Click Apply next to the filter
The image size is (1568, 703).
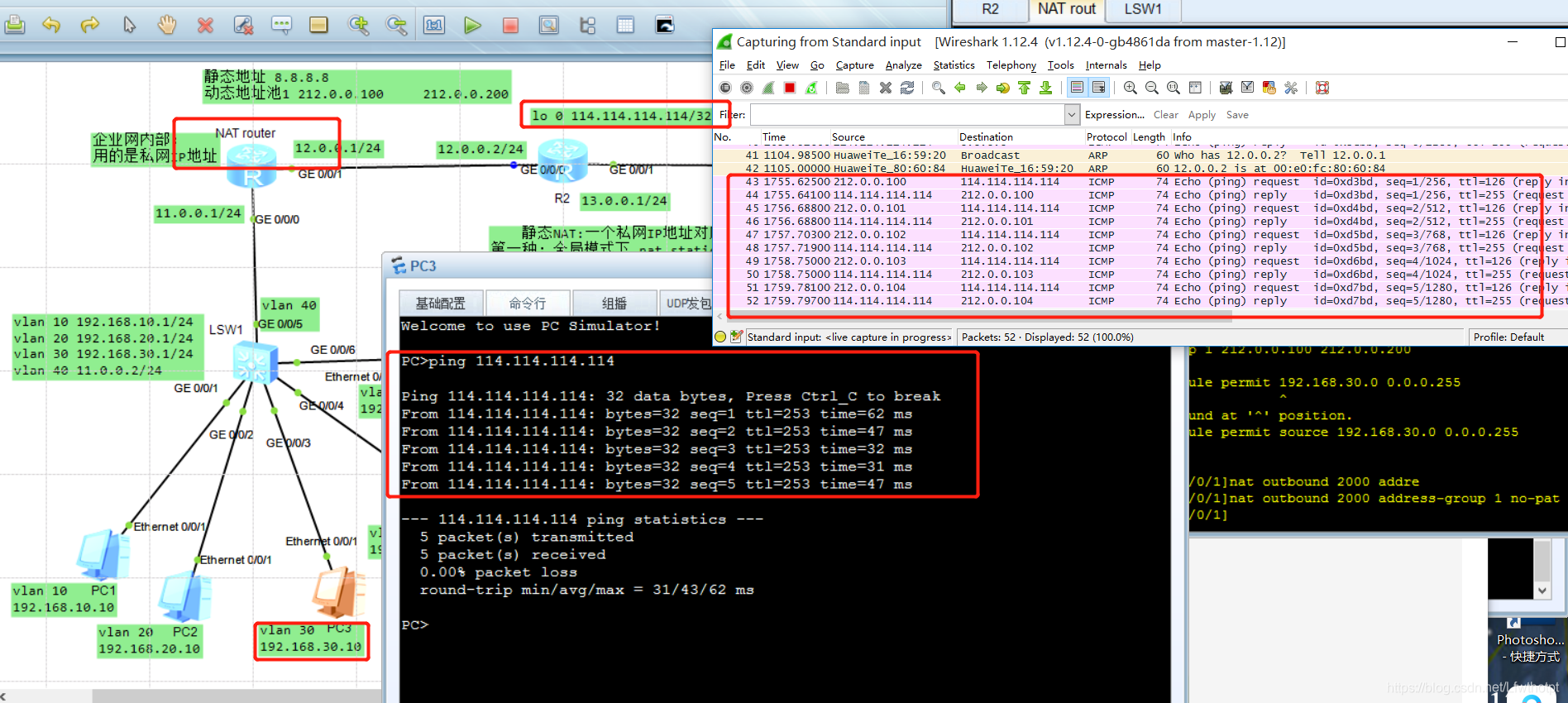click(x=1202, y=115)
